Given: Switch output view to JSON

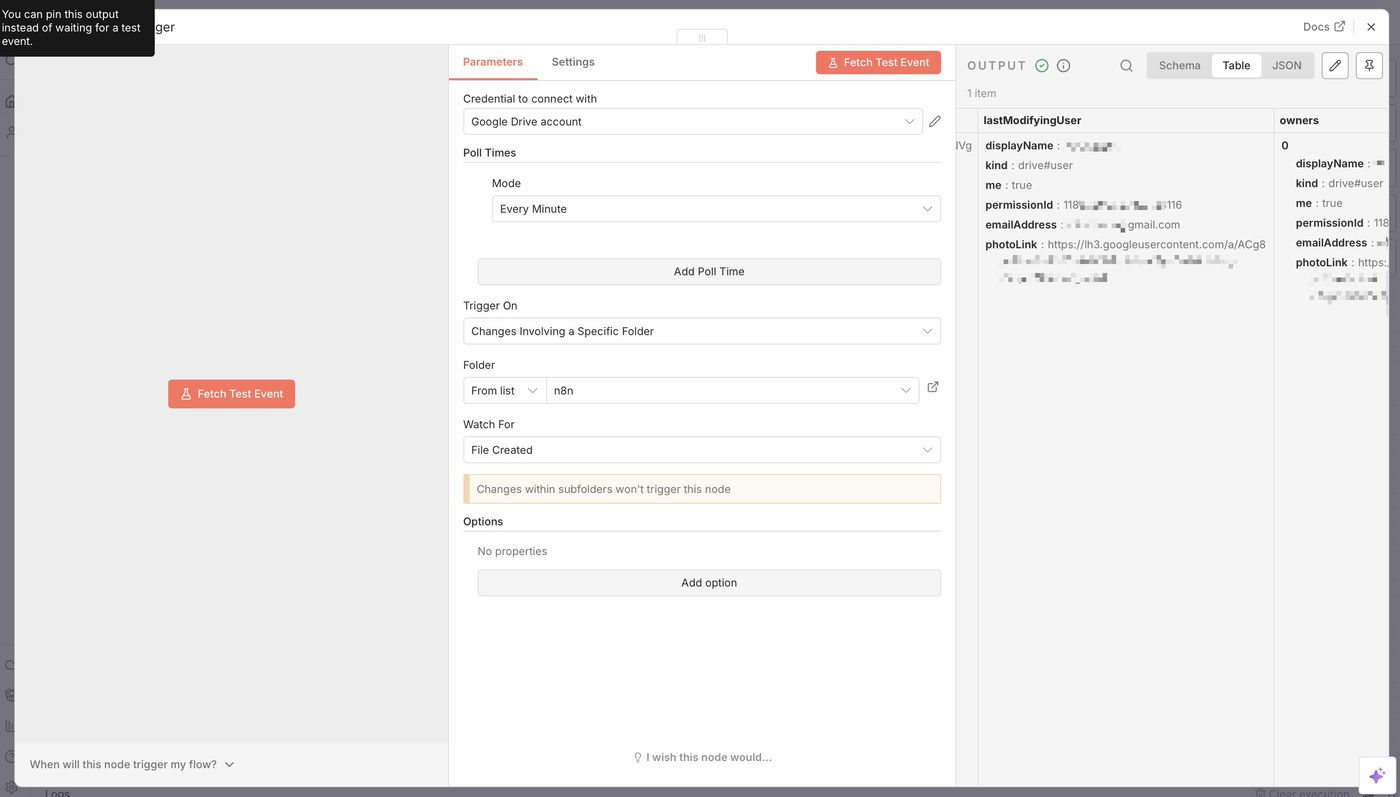Looking at the screenshot, I should 1286,66.
